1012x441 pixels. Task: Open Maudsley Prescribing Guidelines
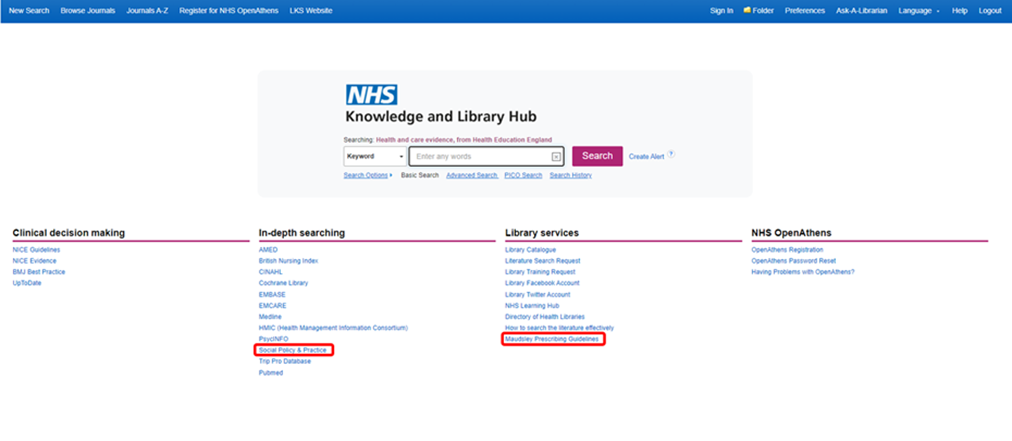coord(552,339)
